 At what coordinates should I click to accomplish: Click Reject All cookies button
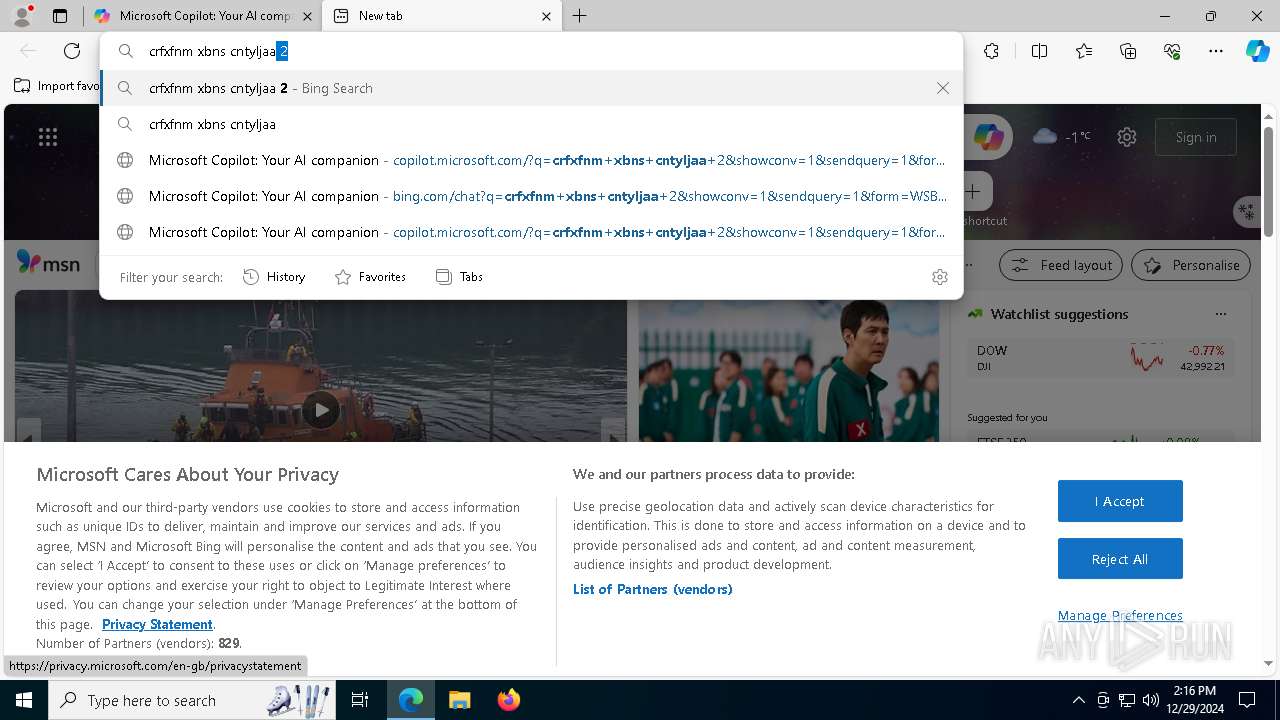click(1120, 559)
